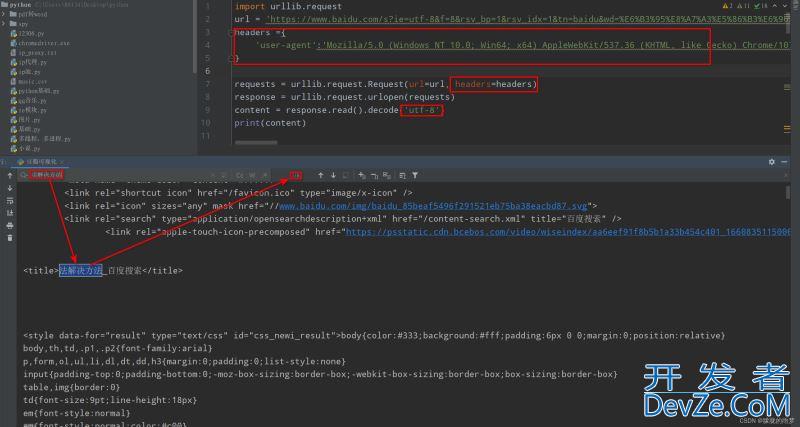
Task: Click 'body,th,td,.p1,.p2{font-family:arial}' line
Action: click(118, 348)
